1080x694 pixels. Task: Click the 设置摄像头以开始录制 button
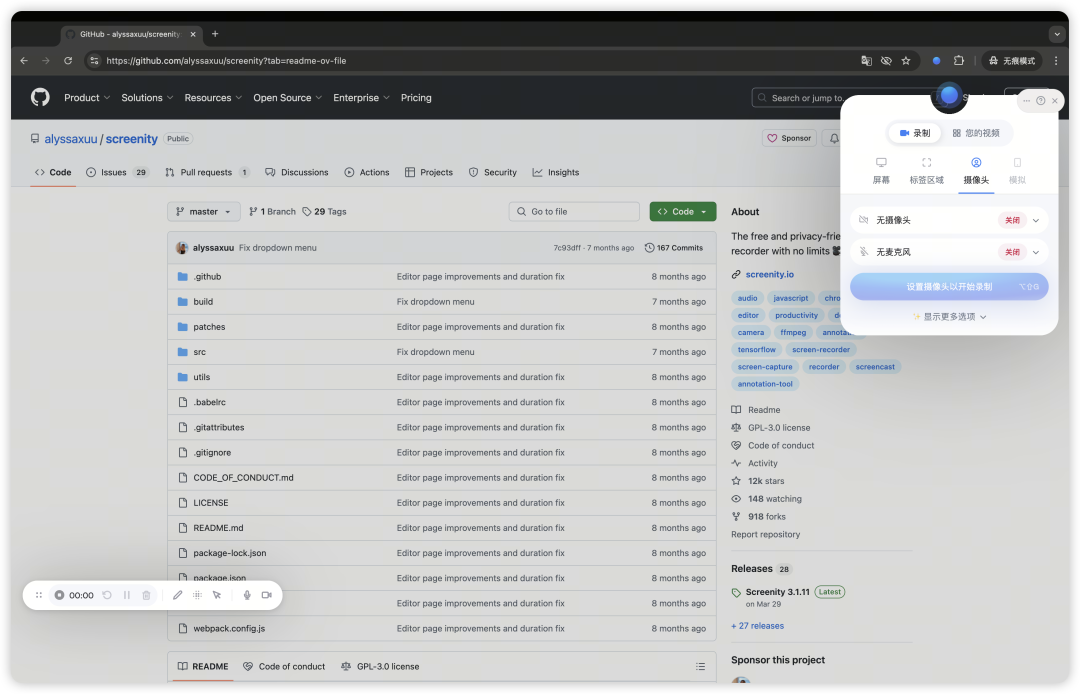(949, 286)
